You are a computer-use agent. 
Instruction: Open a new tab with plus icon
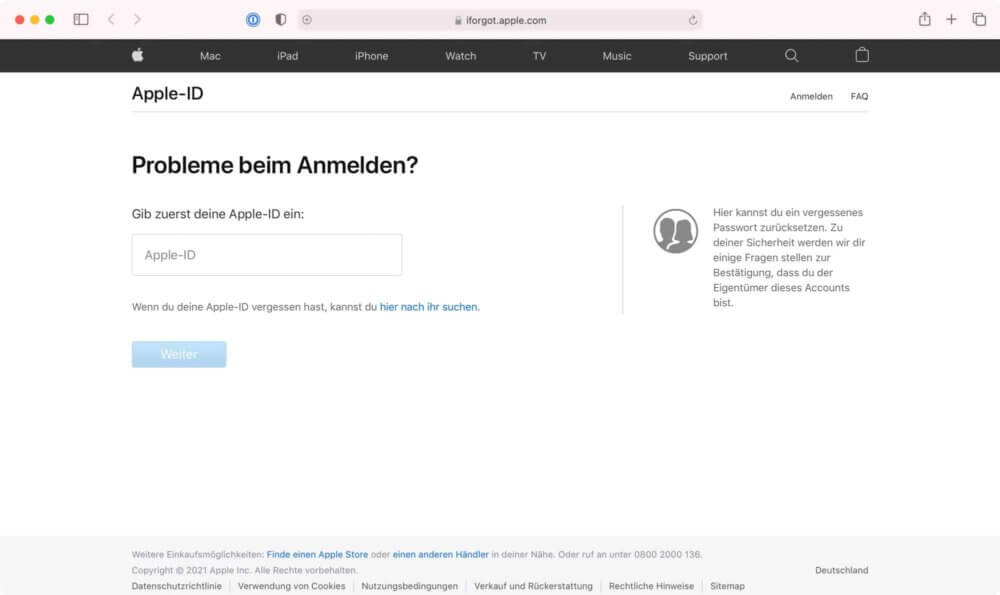point(951,20)
